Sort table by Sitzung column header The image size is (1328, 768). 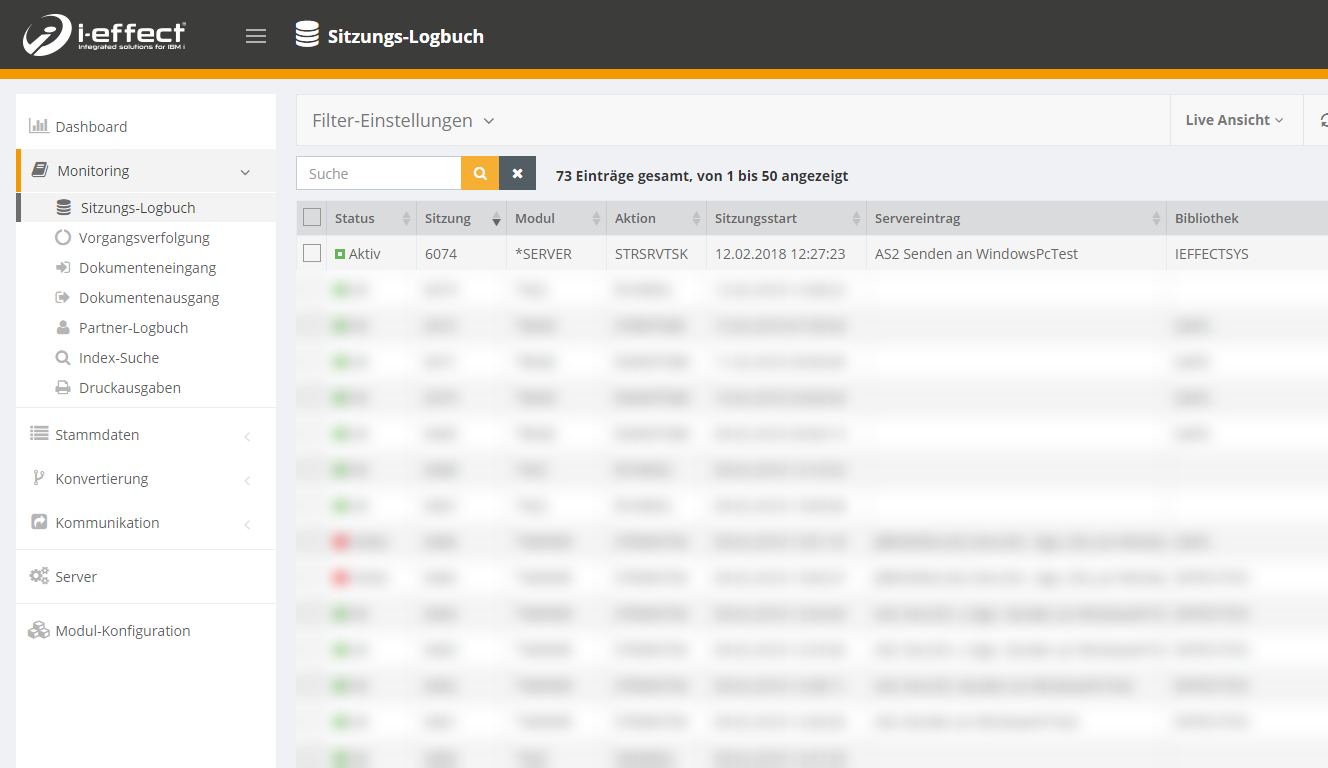[447, 218]
